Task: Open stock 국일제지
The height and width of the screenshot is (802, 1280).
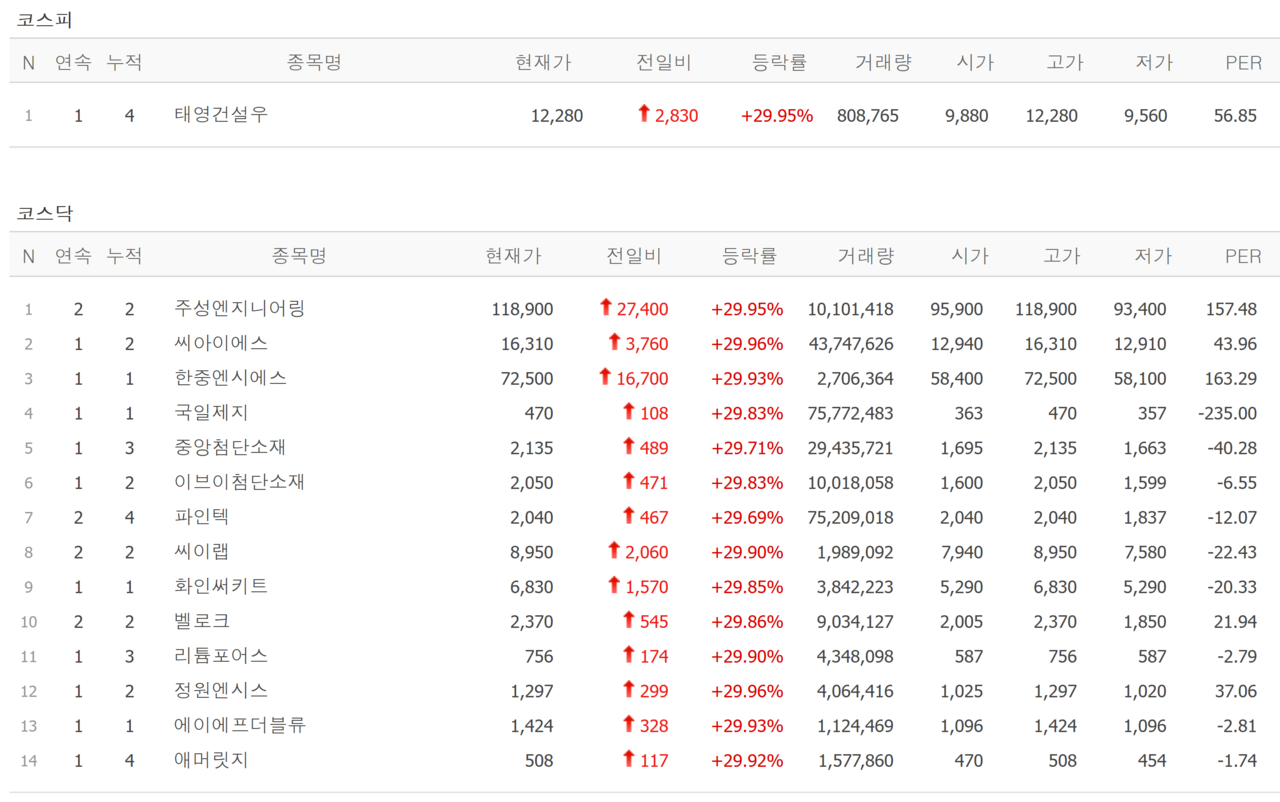Action: (x=211, y=412)
